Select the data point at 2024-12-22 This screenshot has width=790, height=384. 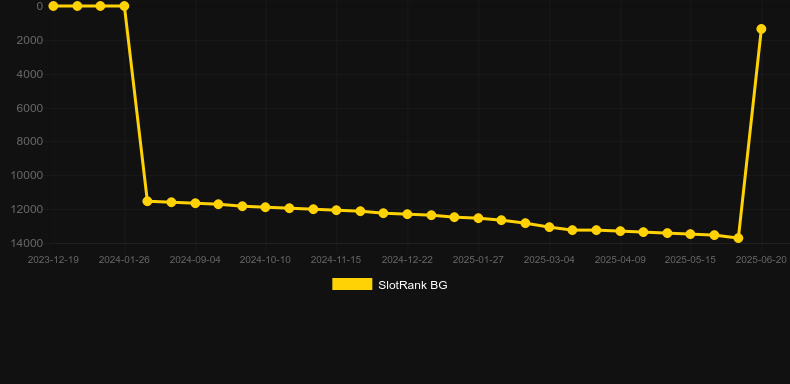pos(407,214)
